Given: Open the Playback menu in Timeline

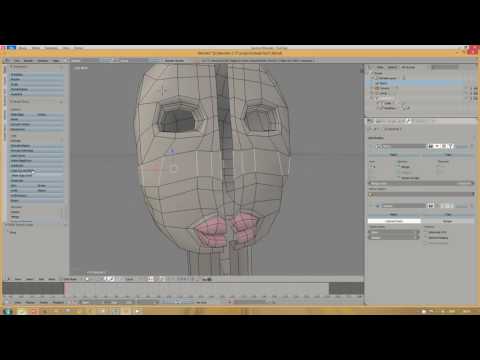Looking at the screenshot, I should [x=58, y=302].
